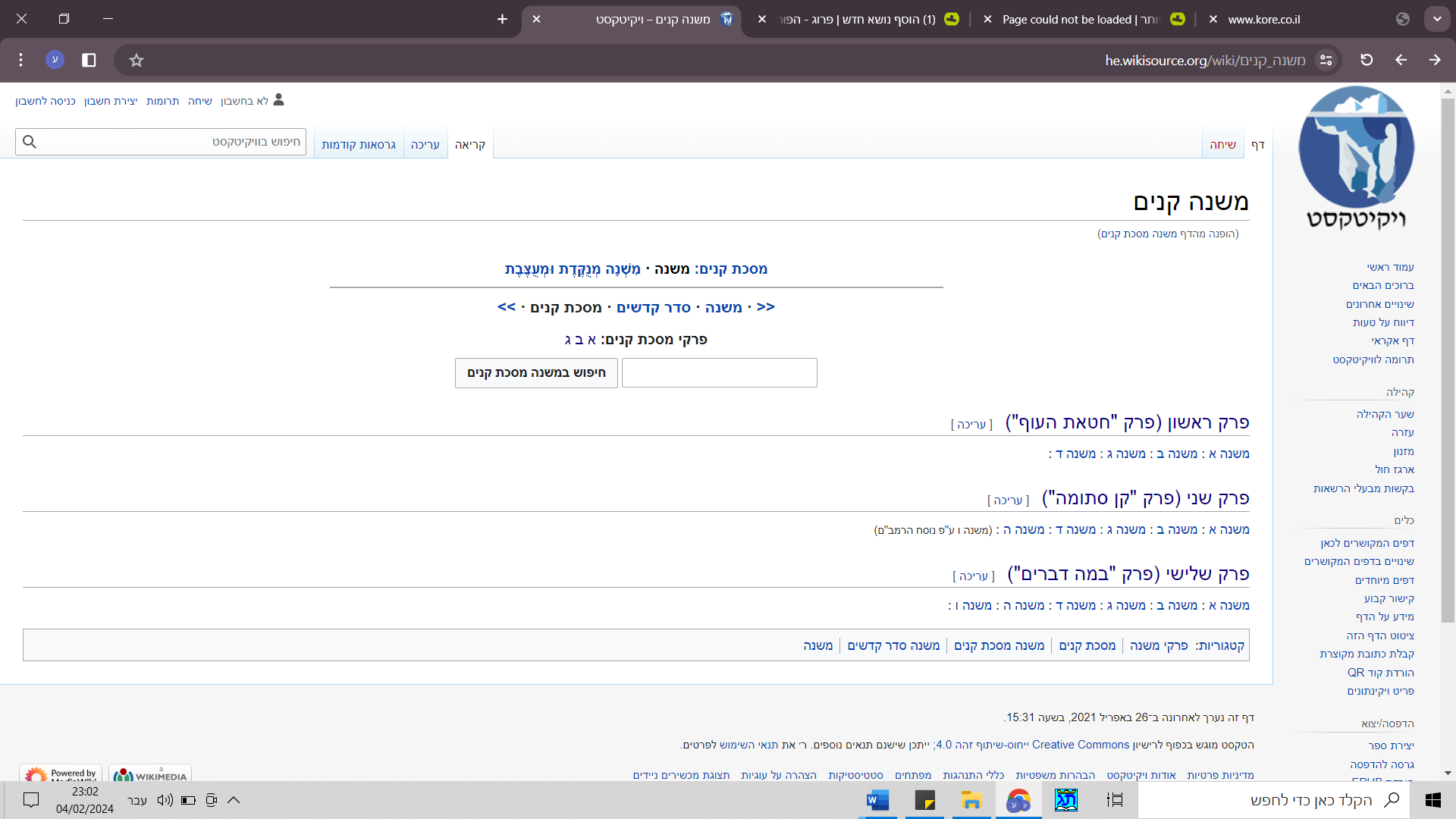Open File Explorer from the taskbar
The height and width of the screenshot is (819, 1456).
point(971,800)
